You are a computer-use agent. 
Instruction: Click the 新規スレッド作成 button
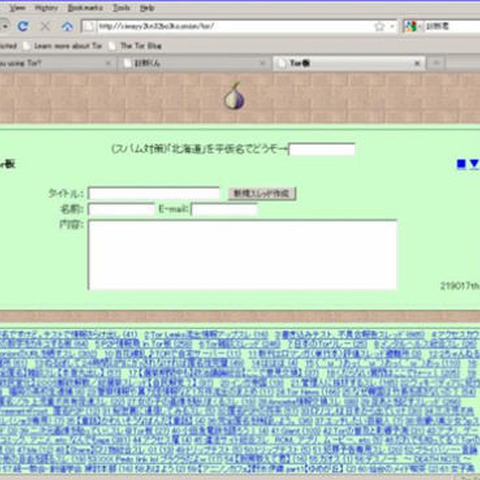(262, 194)
